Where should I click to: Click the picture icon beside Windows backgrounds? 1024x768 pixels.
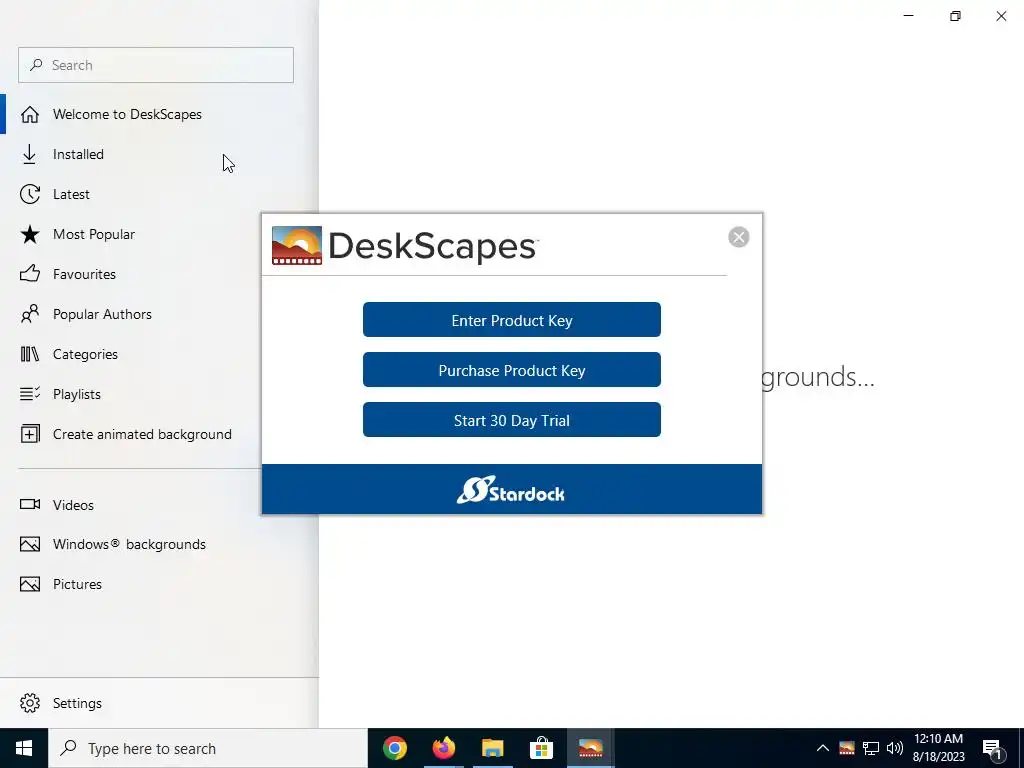[x=29, y=544]
